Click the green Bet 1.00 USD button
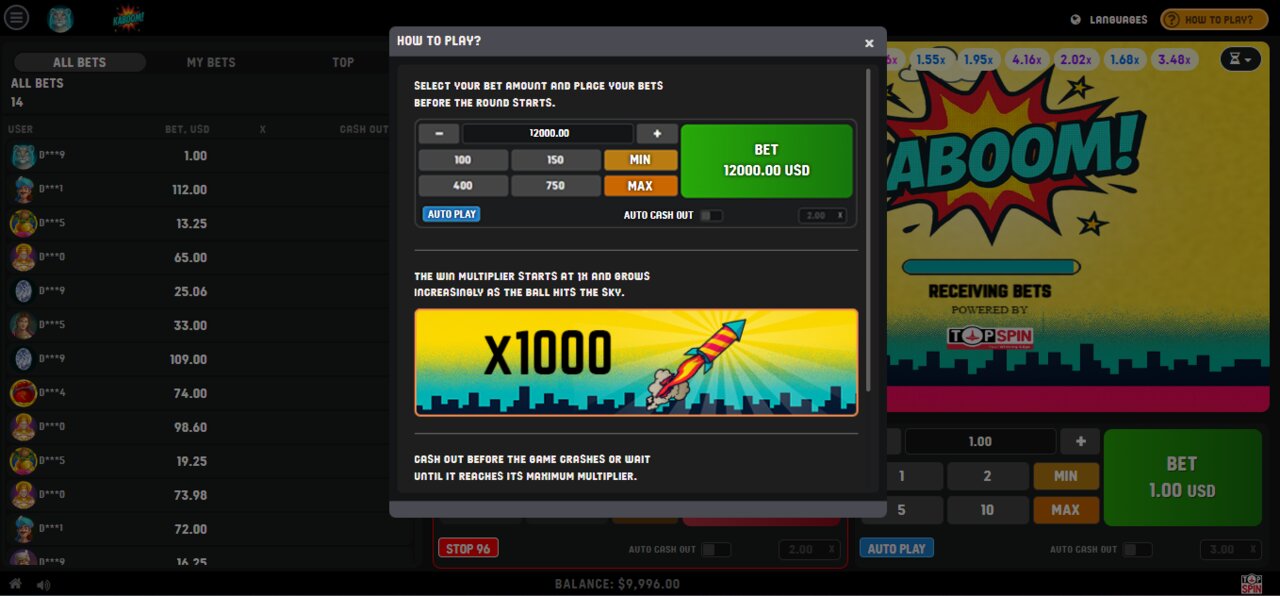1280x596 pixels. tap(1183, 478)
